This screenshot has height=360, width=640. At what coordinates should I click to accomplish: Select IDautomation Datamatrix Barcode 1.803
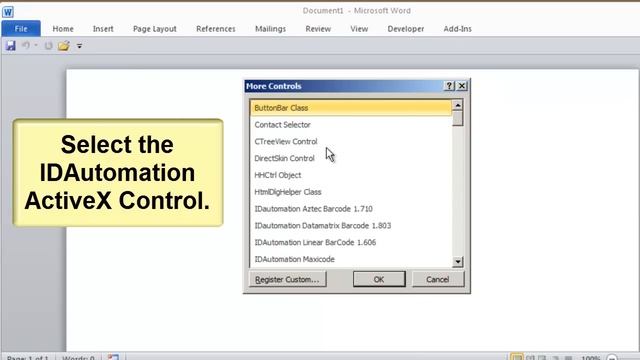point(351,226)
